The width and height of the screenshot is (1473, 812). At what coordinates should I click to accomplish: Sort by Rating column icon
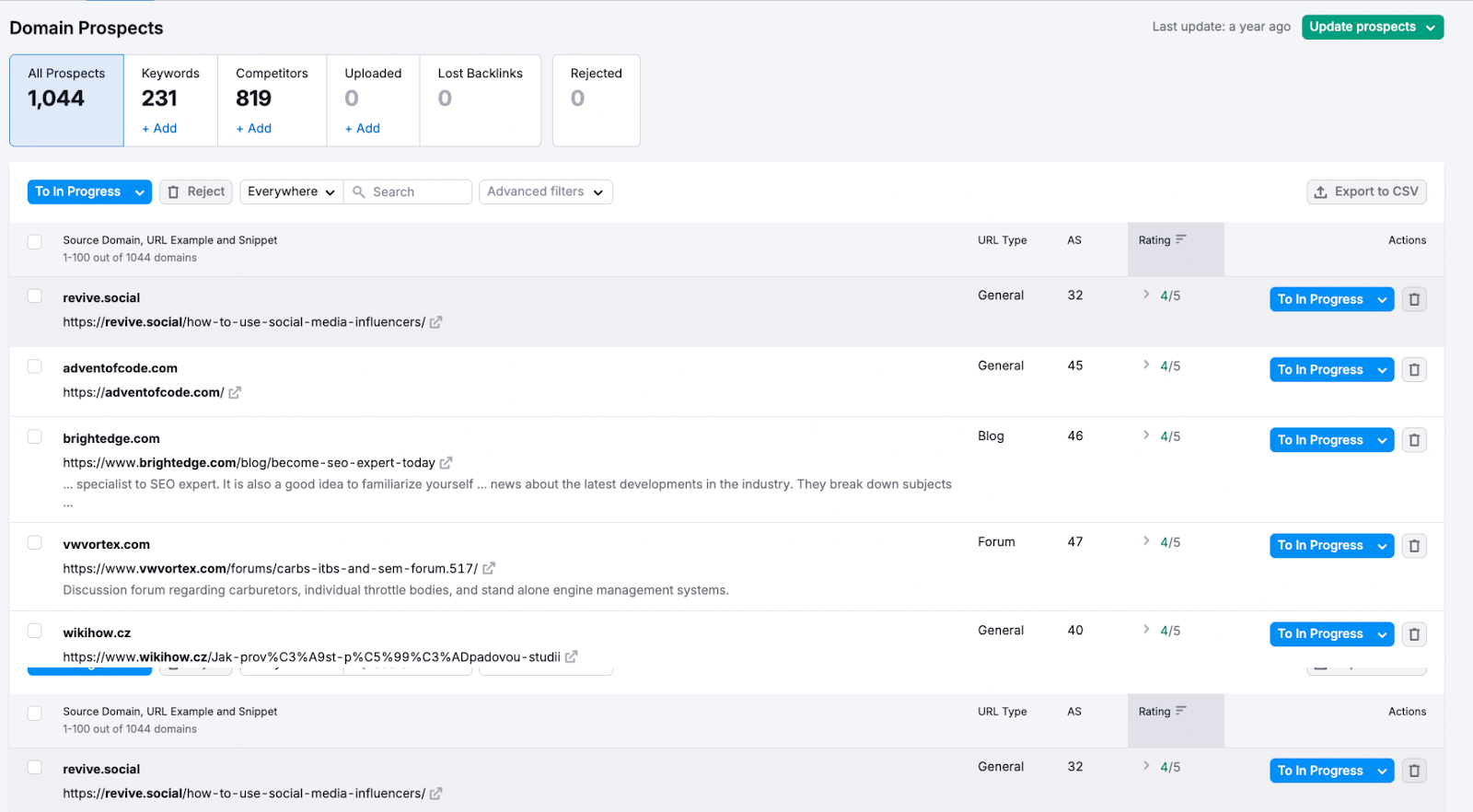pos(1180,239)
